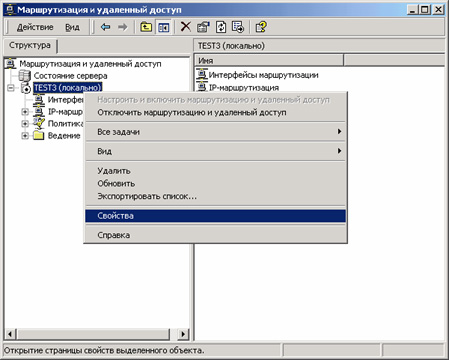Click the Help question mark toolbar icon
The width and height of the screenshot is (449, 360).
[x=261, y=27]
